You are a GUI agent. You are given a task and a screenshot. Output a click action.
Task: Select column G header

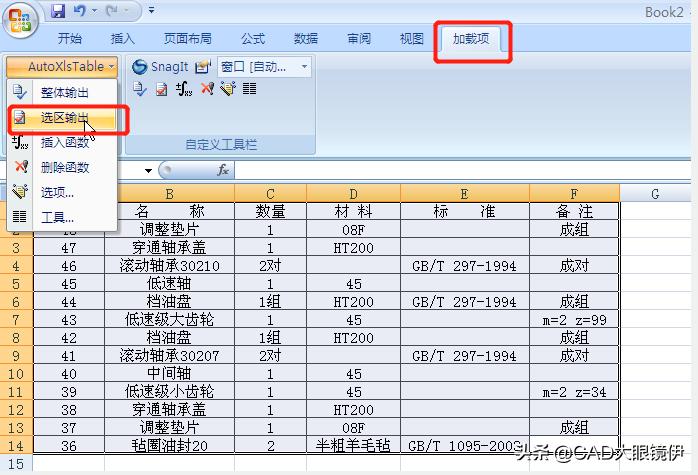click(655, 194)
